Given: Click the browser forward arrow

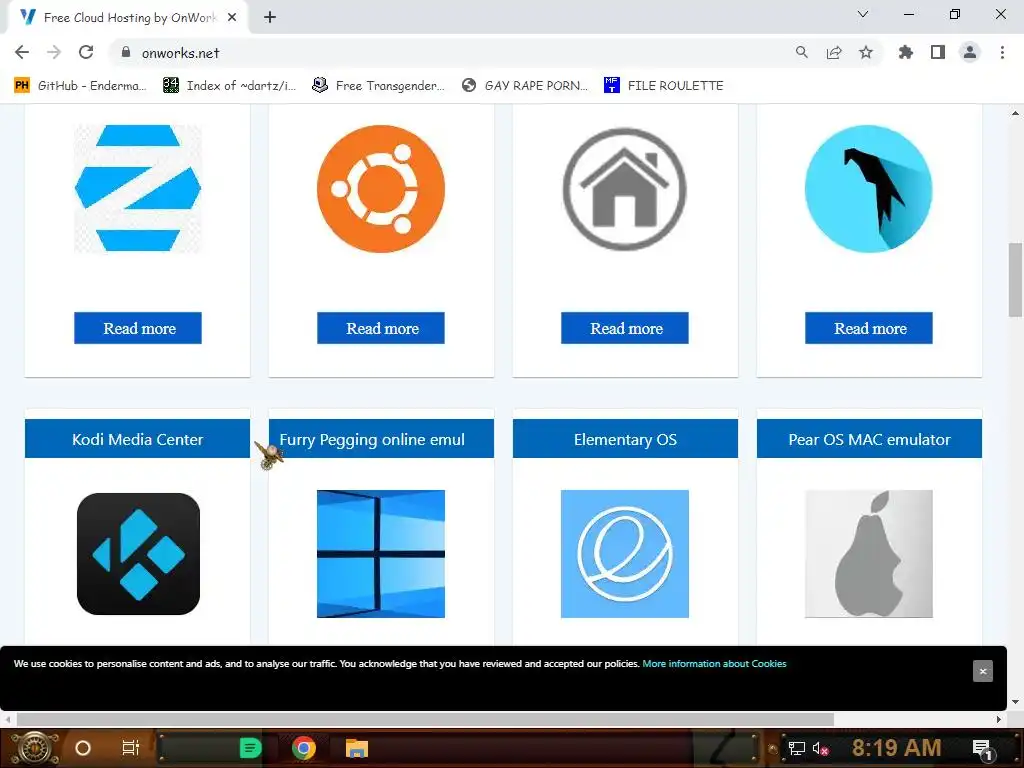Looking at the screenshot, I should (x=54, y=52).
